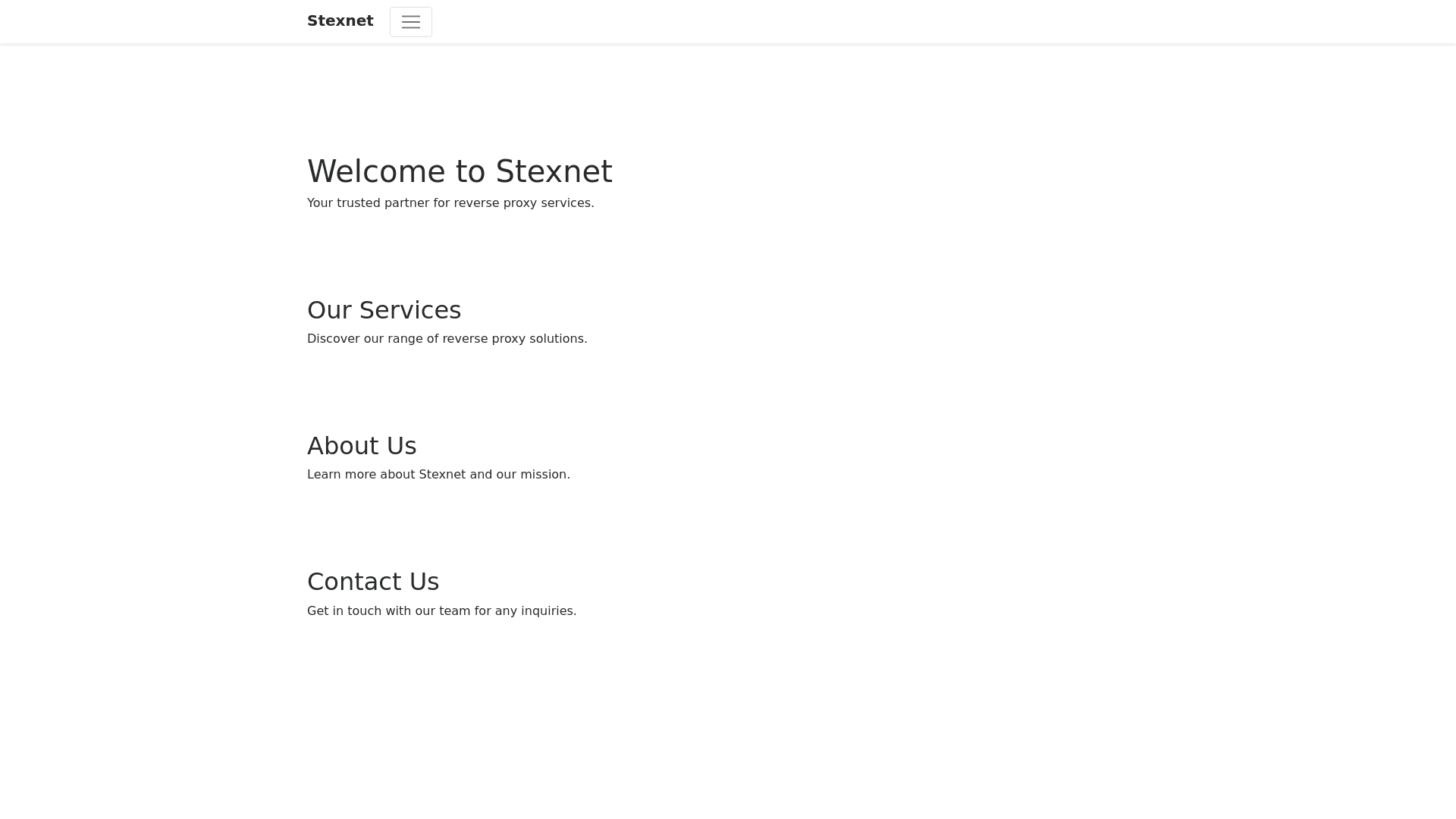Image resolution: width=1456 pixels, height=819 pixels.
Task: Open the hamburger navigation menu
Action: [410, 22]
